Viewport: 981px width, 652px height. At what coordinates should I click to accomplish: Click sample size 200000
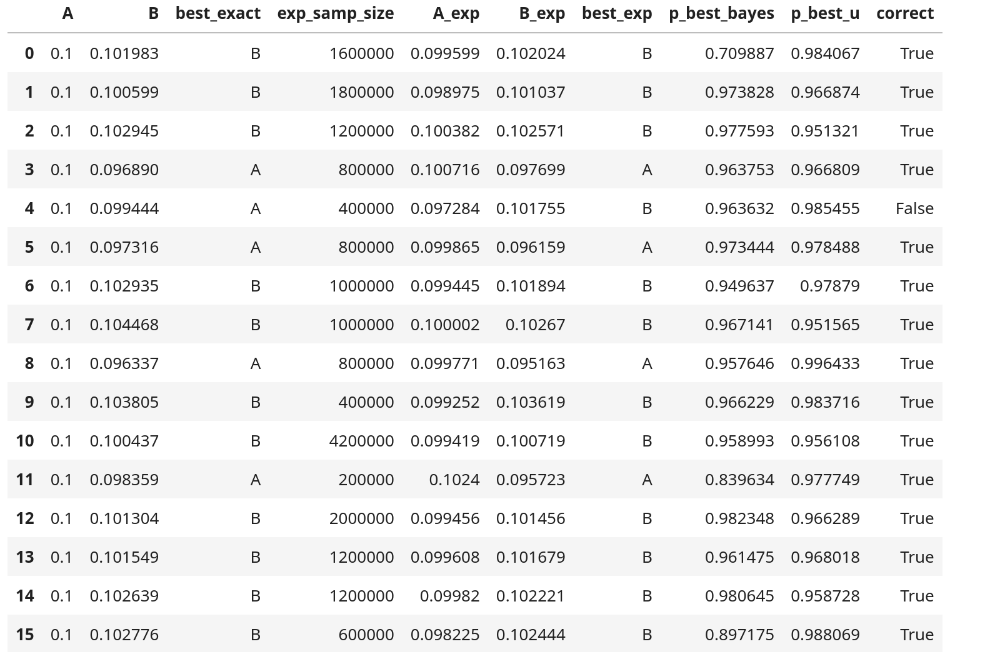pos(366,480)
